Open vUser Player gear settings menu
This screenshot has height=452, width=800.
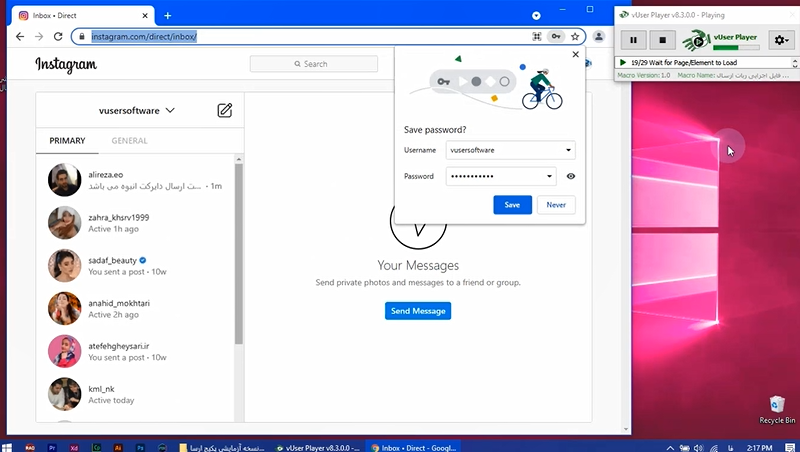[x=781, y=40]
